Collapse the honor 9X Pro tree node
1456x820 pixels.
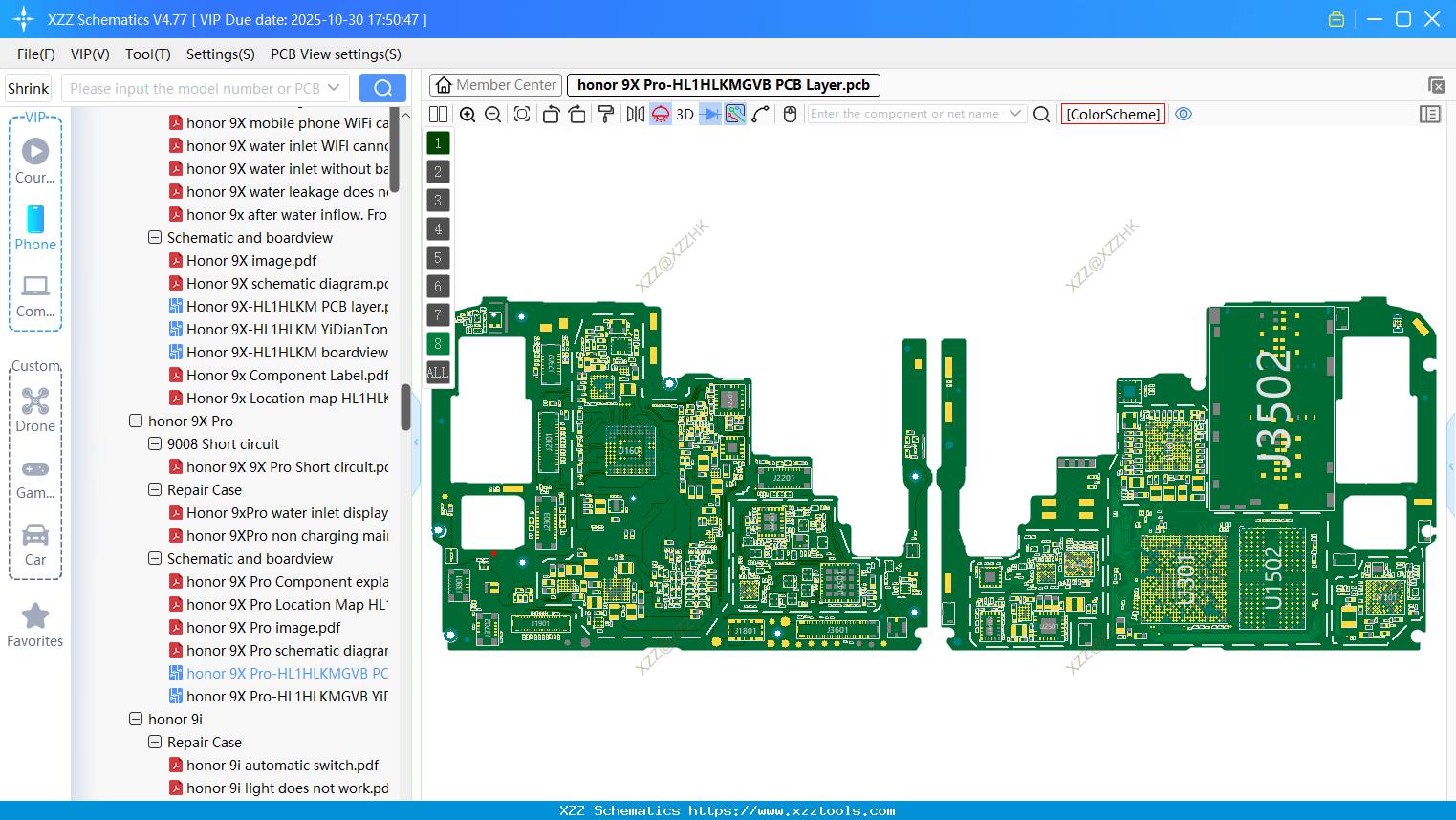pyautogui.click(x=136, y=421)
